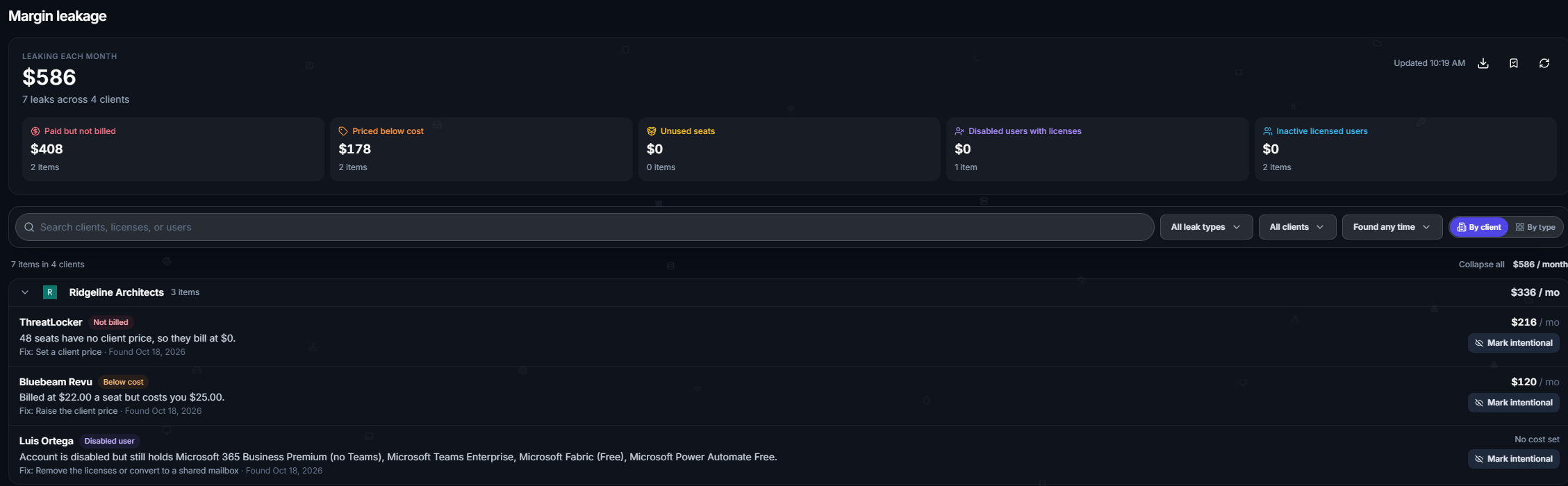Viewport: 1568px width, 486px height.
Task: Open the Priced below cost card
Action: click(481, 149)
